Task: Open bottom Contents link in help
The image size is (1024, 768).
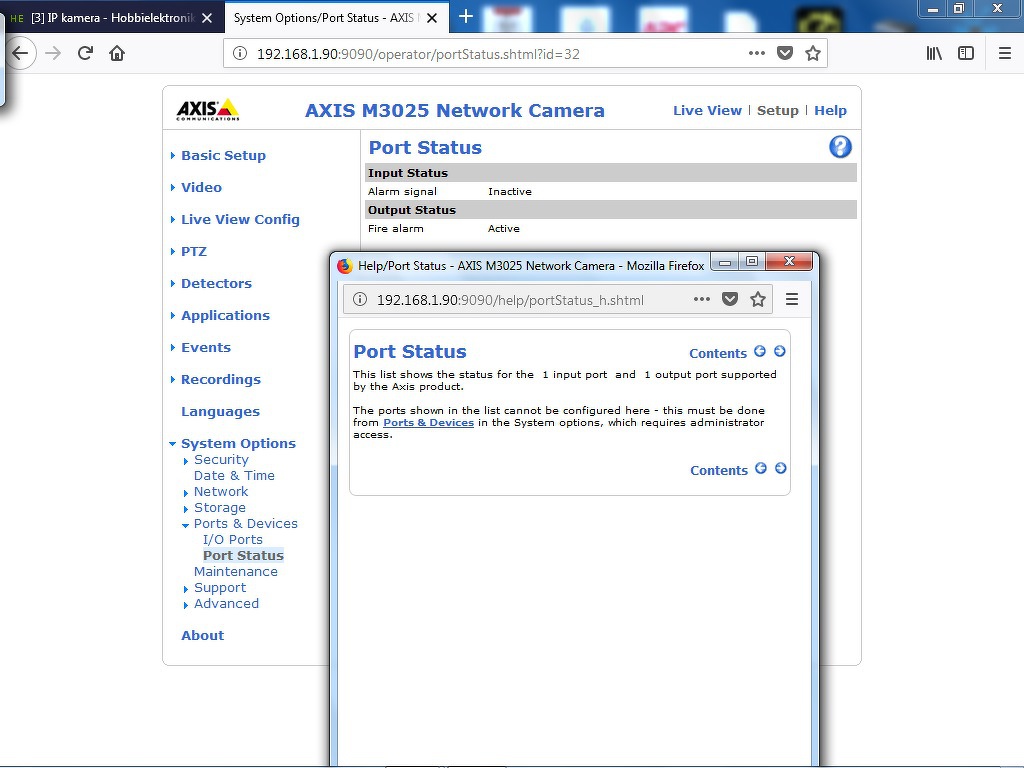Action: tap(718, 470)
